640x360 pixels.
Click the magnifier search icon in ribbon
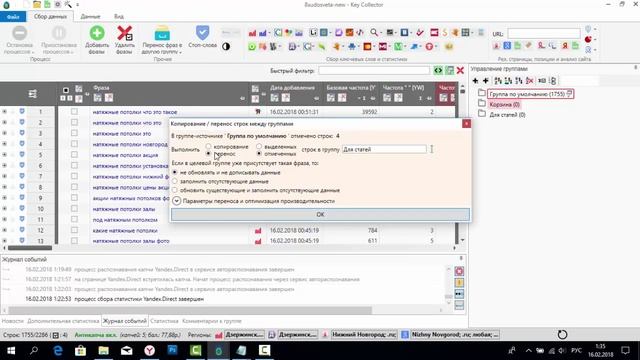[x=373, y=33]
